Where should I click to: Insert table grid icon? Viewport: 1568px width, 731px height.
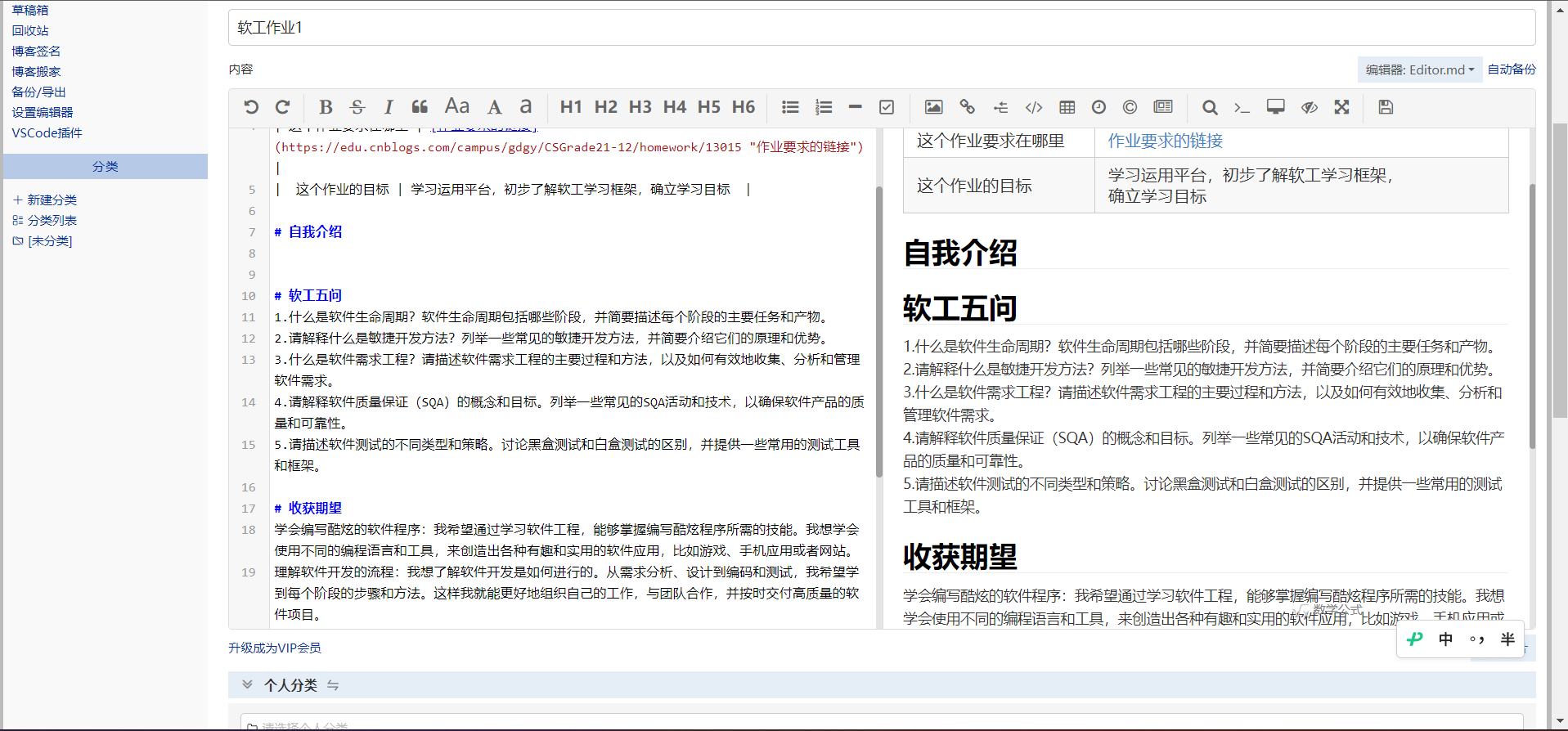pos(1067,107)
